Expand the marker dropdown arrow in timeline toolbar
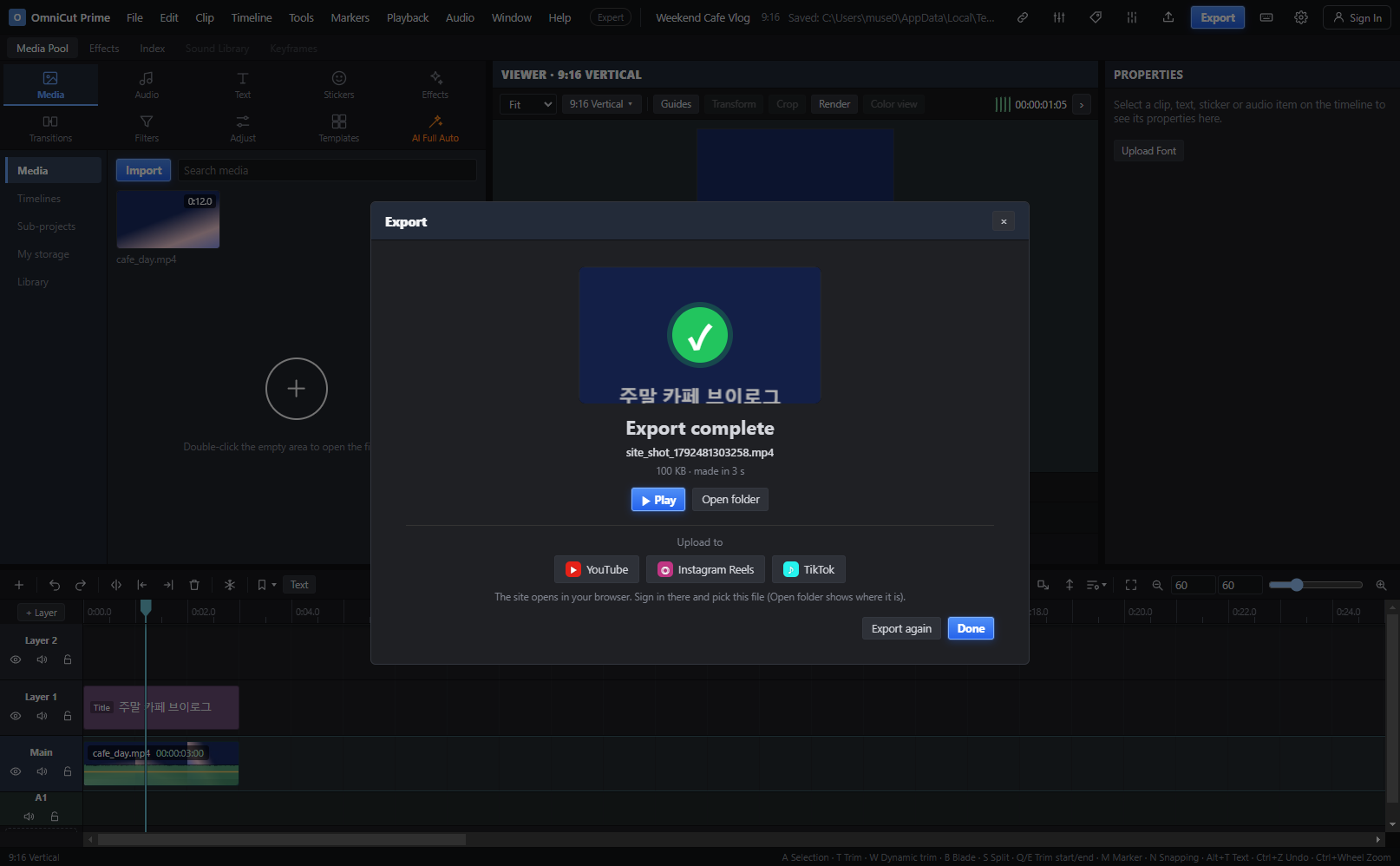This screenshot has height=866, width=1400. click(x=274, y=585)
